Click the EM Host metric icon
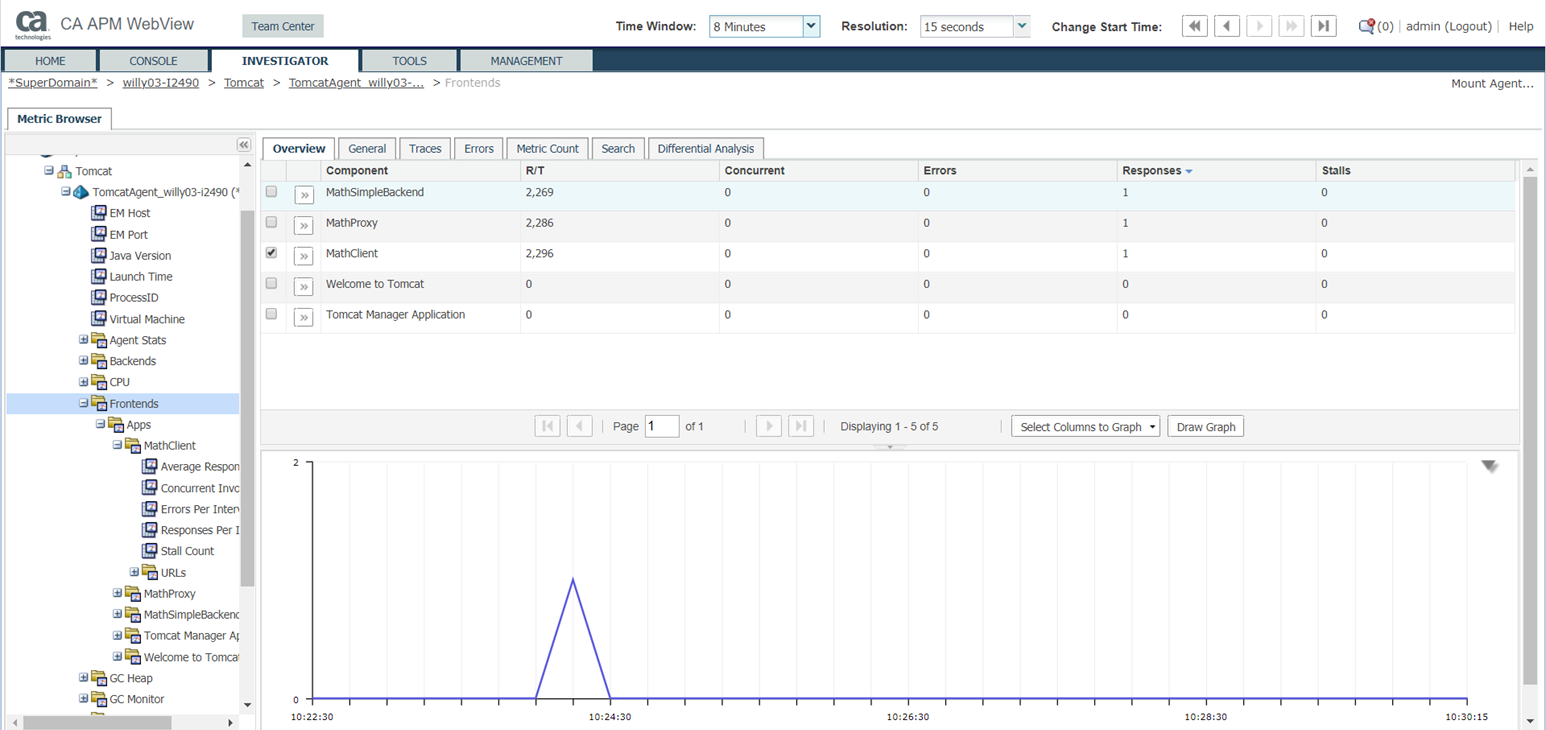The width and height of the screenshot is (1546, 730). (98, 213)
